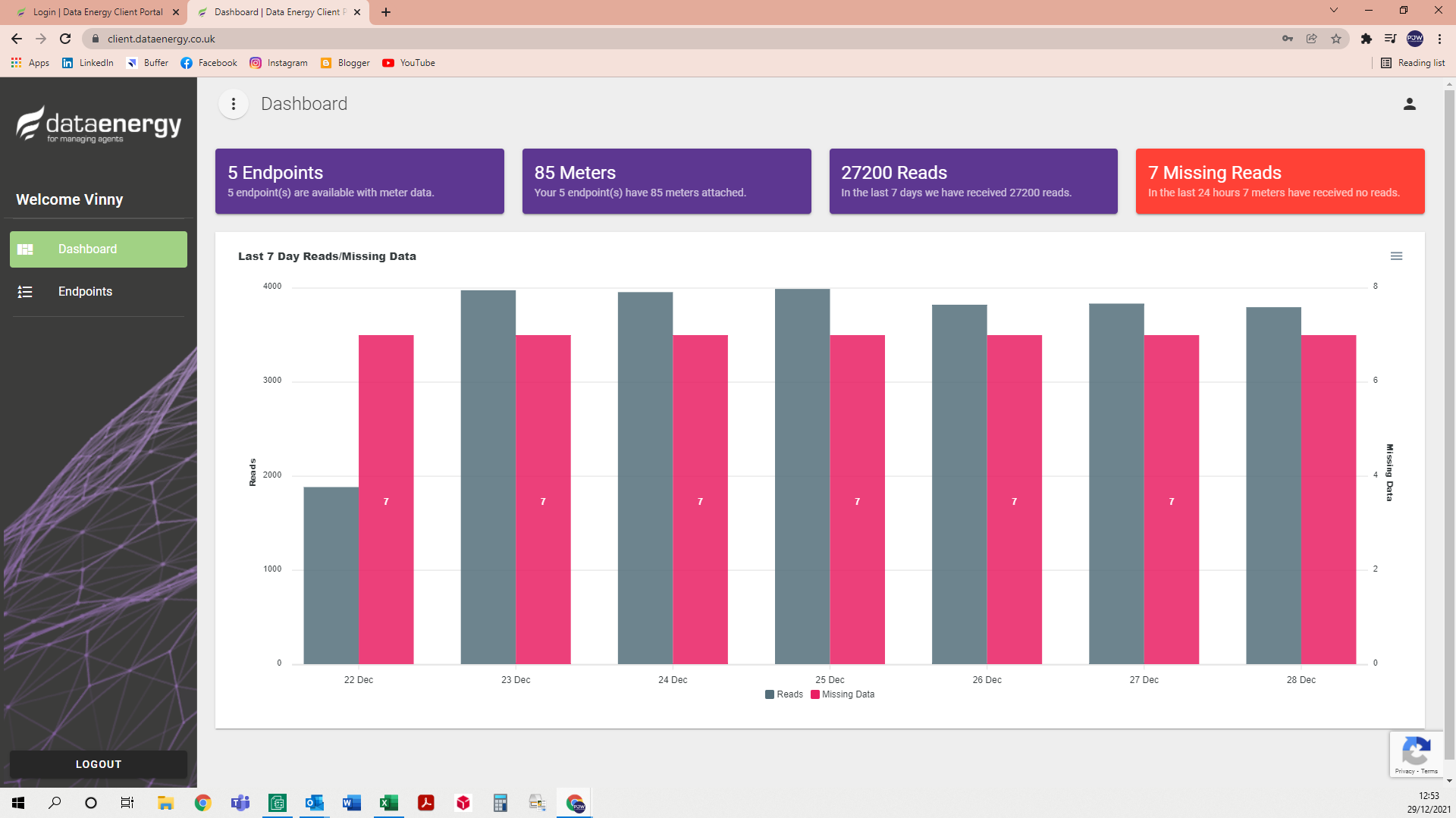Reload the page with refresh icon

pyautogui.click(x=65, y=39)
